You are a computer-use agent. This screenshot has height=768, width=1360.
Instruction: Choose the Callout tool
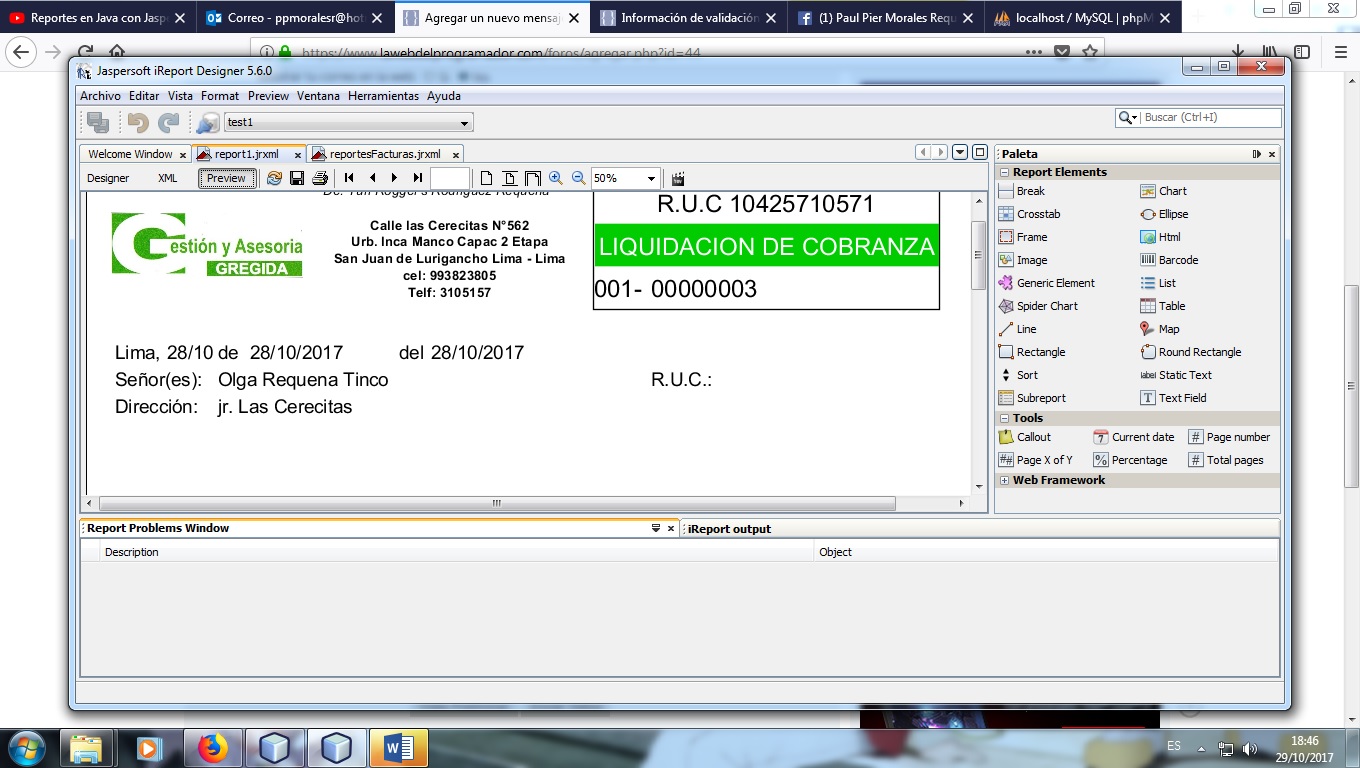coord(1025,437)
